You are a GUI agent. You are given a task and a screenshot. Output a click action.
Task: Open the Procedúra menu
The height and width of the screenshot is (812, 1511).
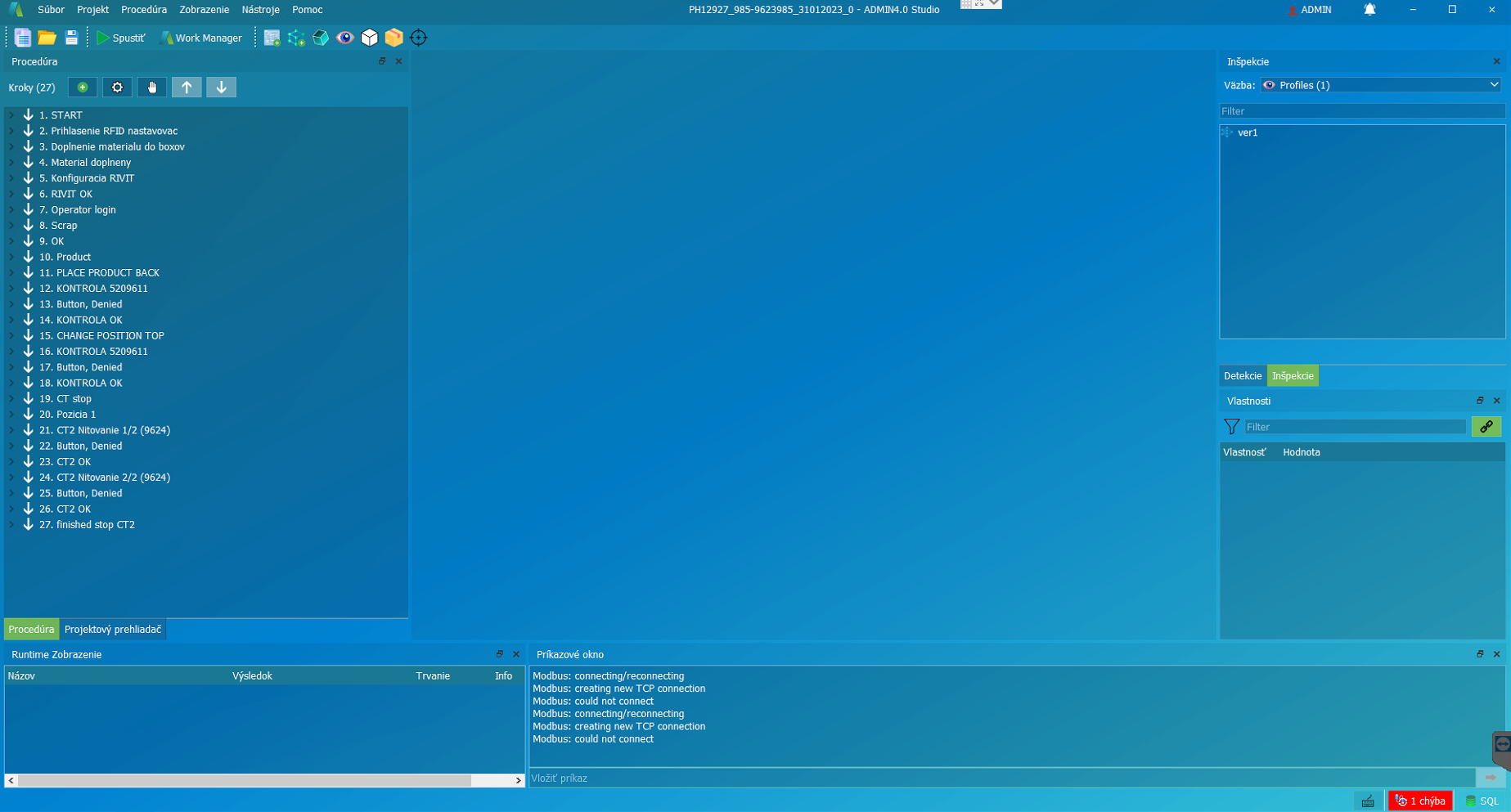pyautogui.click(x=144, y=10)
